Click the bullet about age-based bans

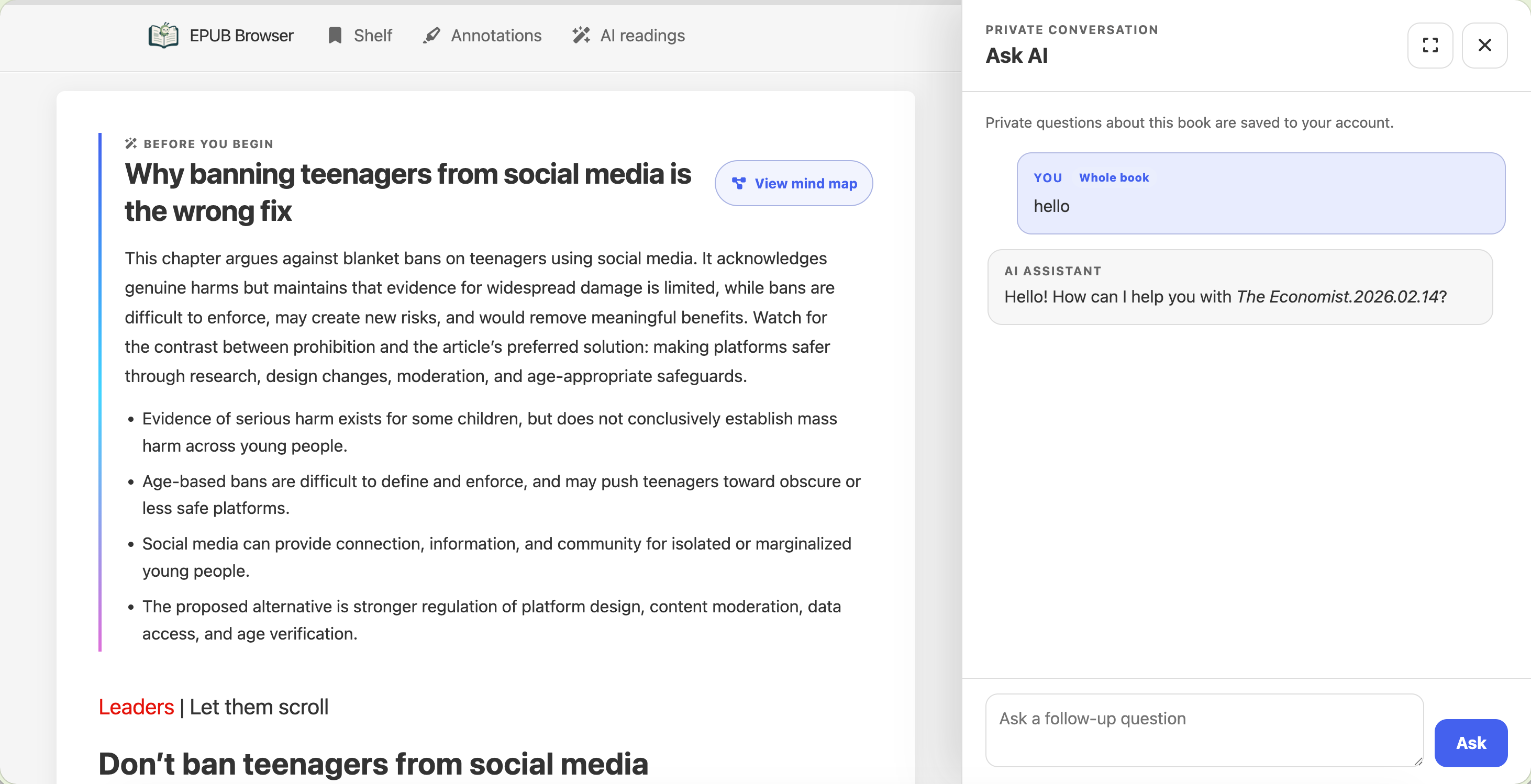tap(501, 495)
